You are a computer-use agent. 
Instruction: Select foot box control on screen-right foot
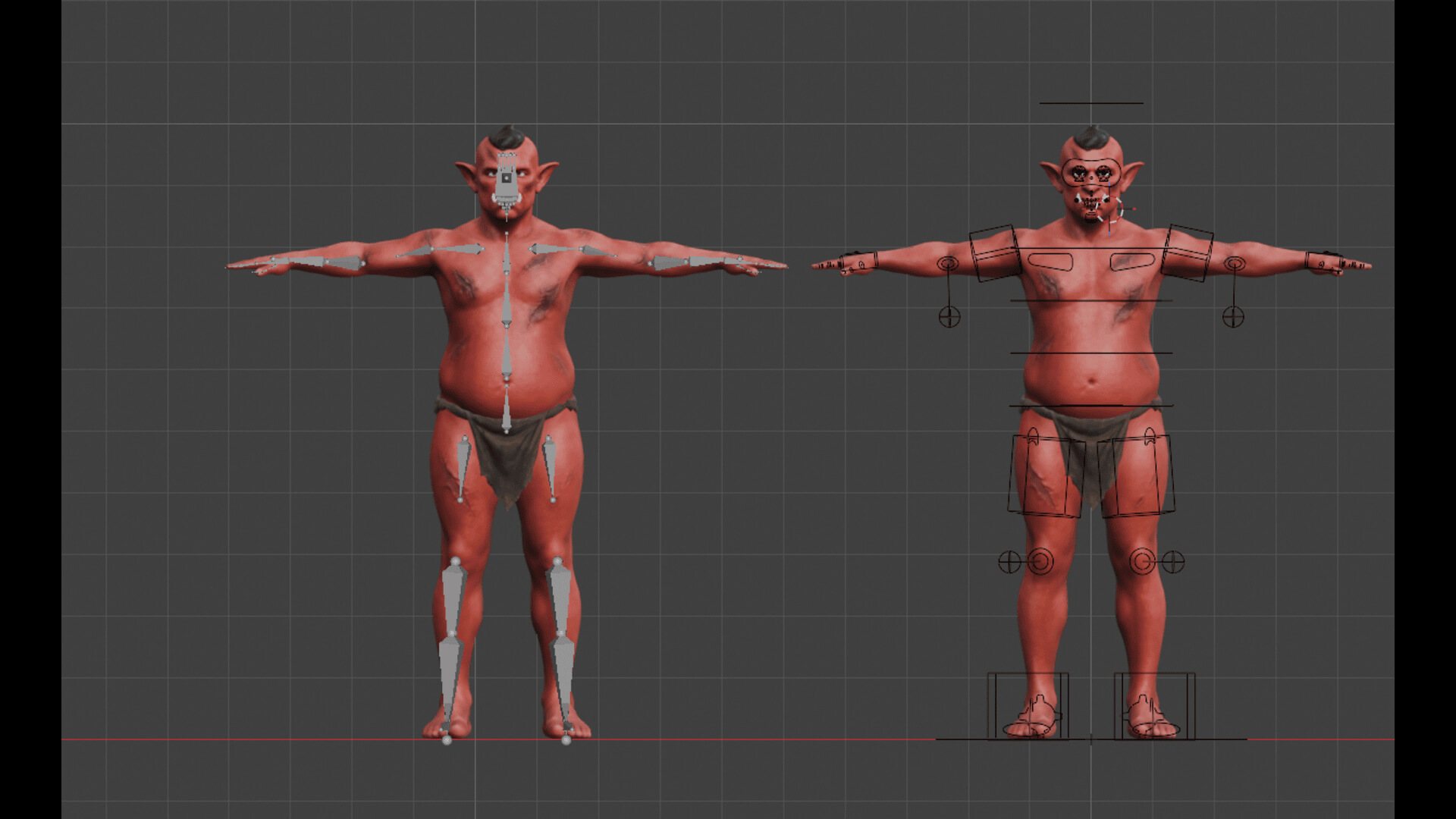[1154, 705]
